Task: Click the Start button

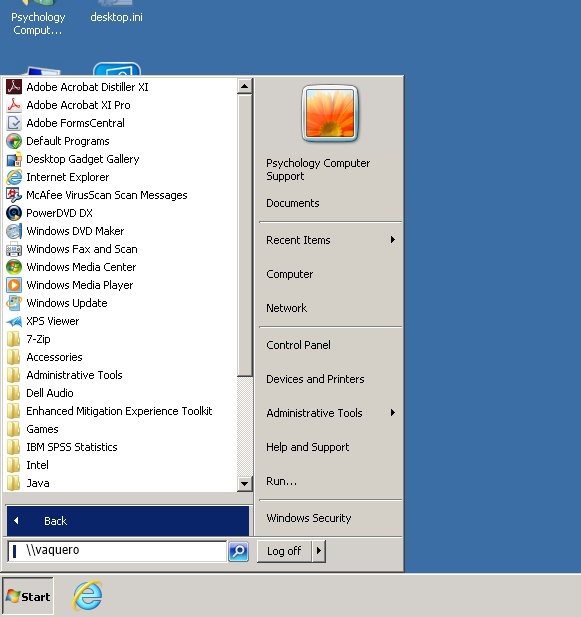Action: click(28, 596)
